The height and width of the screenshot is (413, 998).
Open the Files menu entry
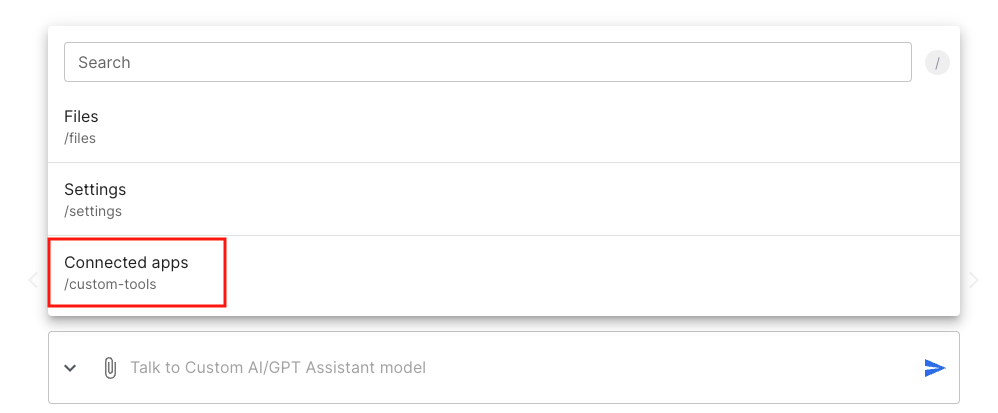click(x=503, y=127)
